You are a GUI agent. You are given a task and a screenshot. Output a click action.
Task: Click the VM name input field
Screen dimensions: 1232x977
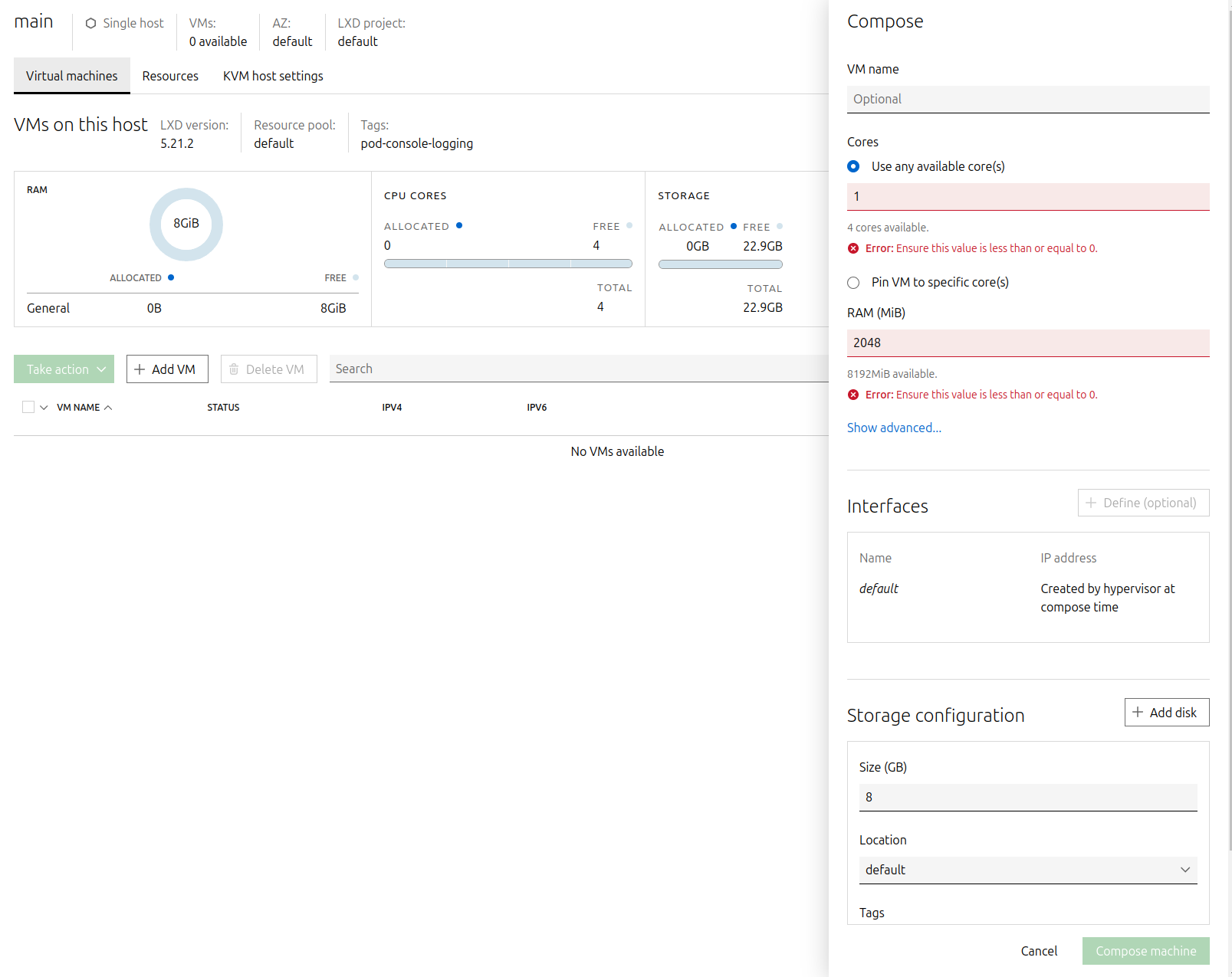click(x=1027, y=99)
